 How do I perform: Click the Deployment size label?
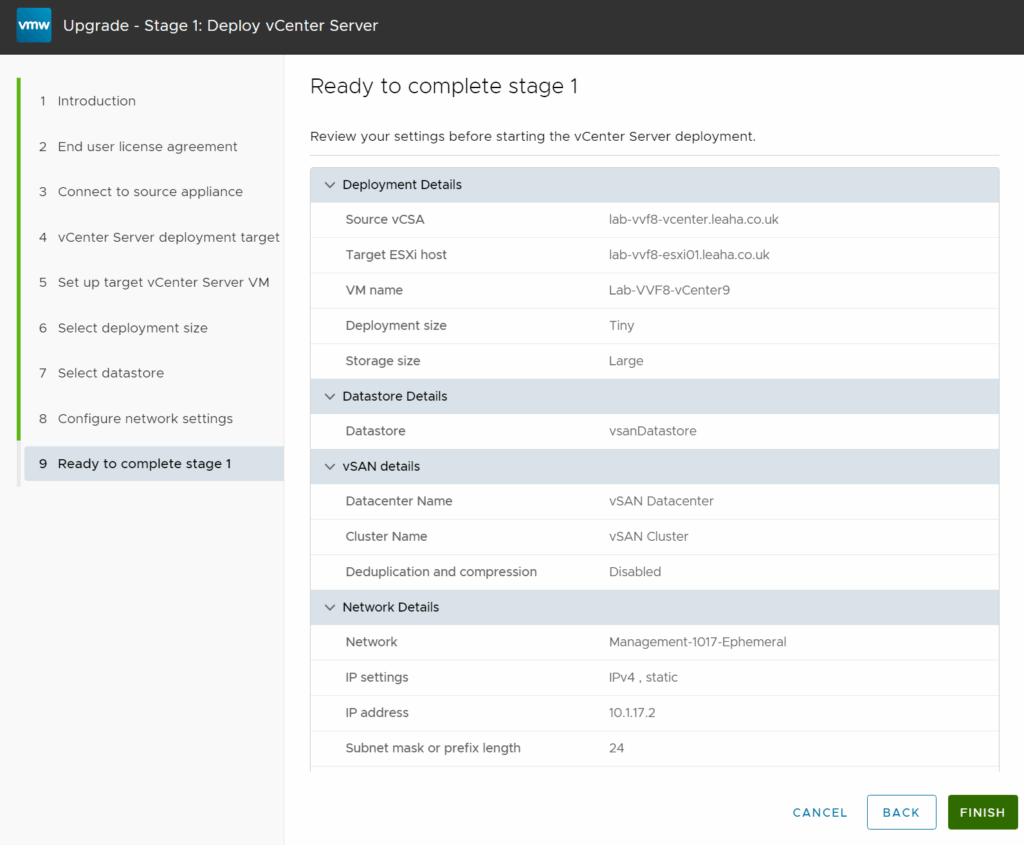pyautogui.click(x=396, y=325)
